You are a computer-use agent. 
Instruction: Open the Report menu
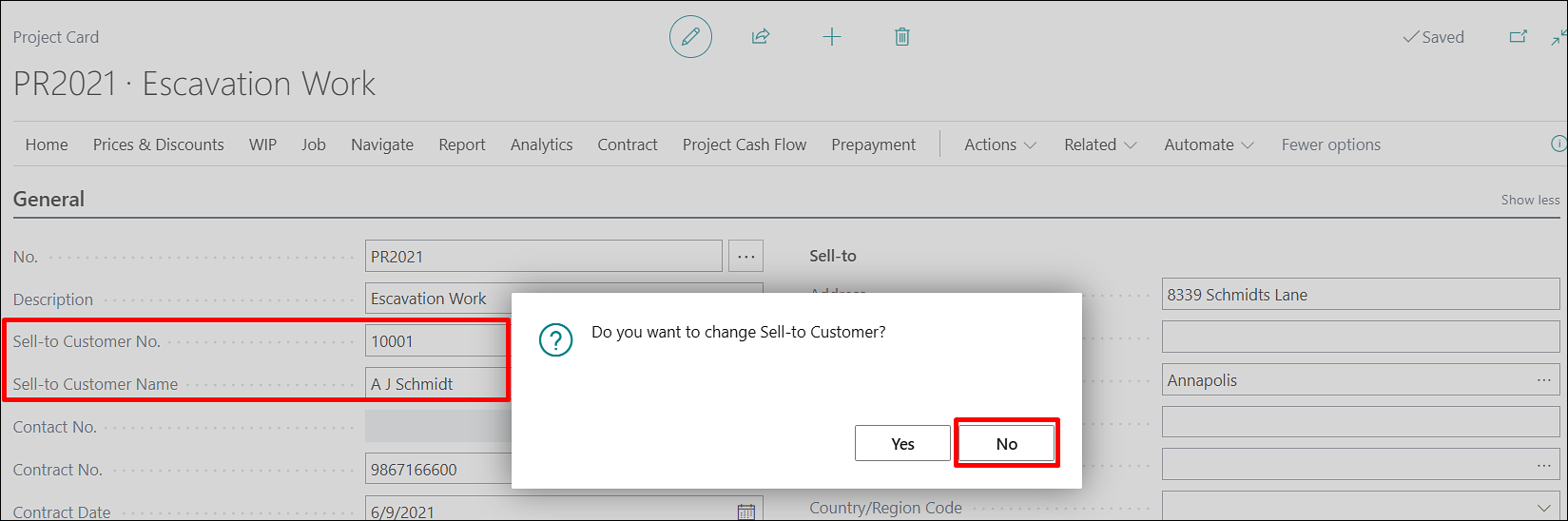click(462, 145)
